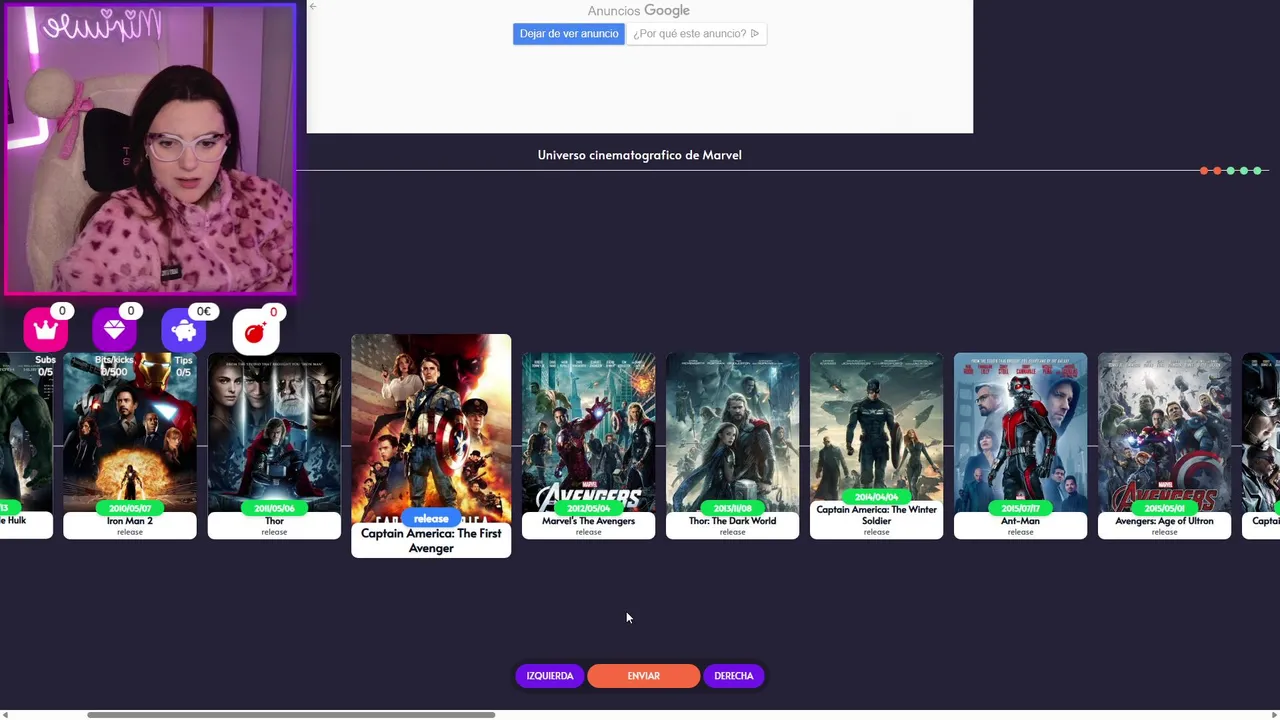Click the ENVIAR button

pos(643,676)
